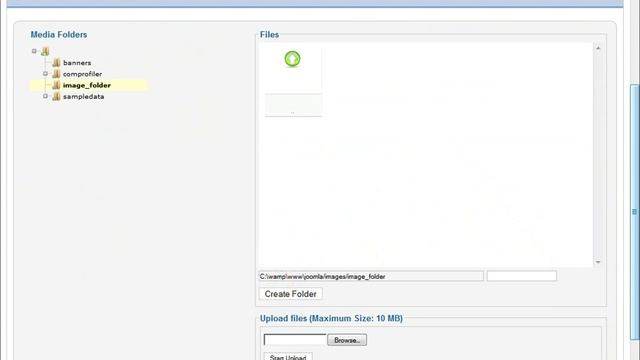Click the sampledata folder icon
The image size is (640, 360).
coord(56,96)
